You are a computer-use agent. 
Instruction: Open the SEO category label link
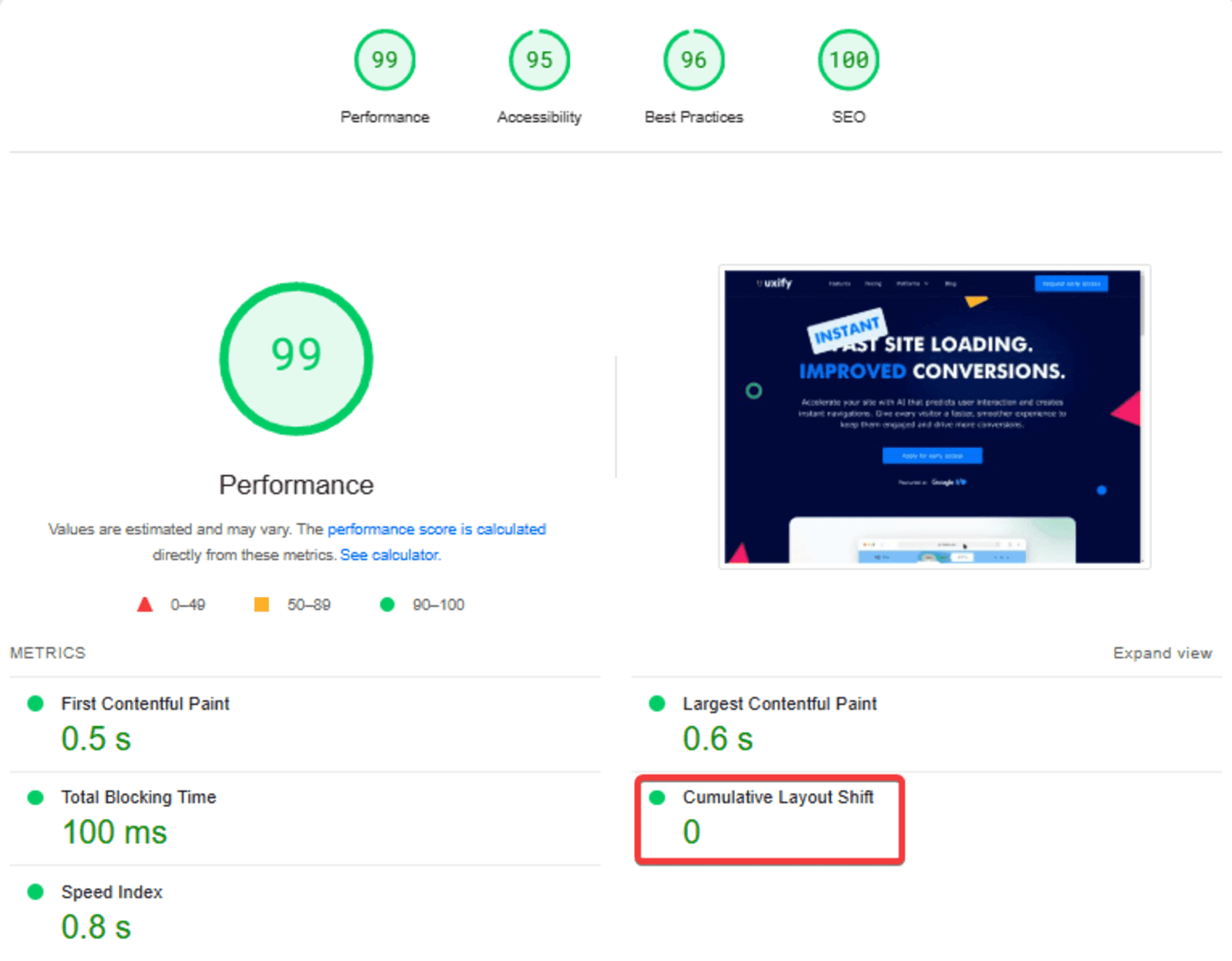(x=848, y=117)
